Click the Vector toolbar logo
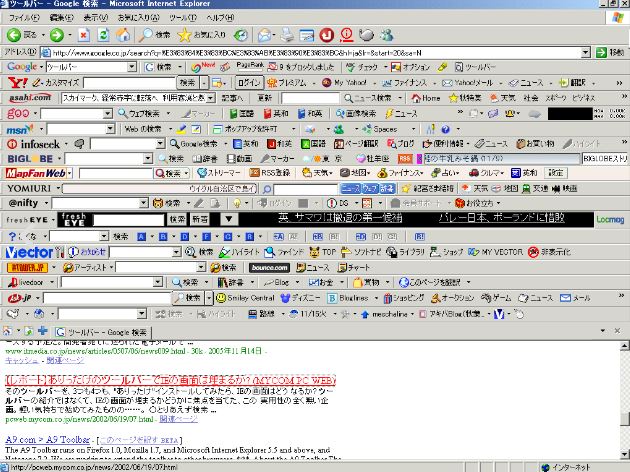The height and width of the screenshot is (472, 630). pyautogui.click(x=29, y=252)
